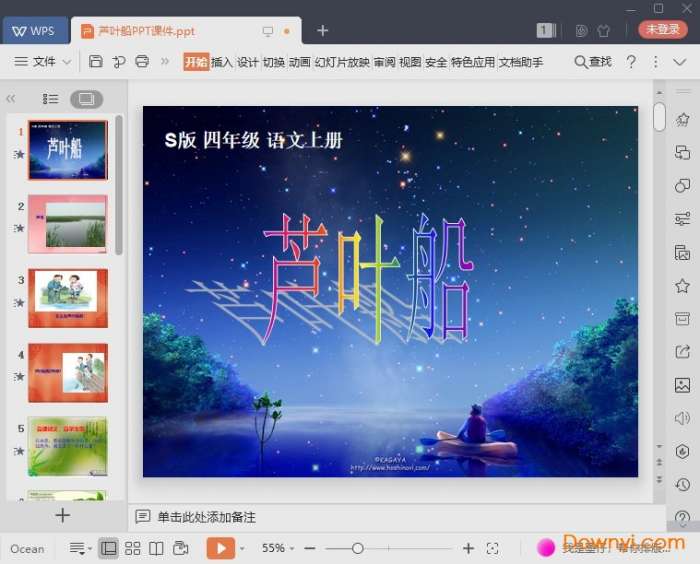Open help with the question mark icon
700x564 pixels.
(631, 62)
